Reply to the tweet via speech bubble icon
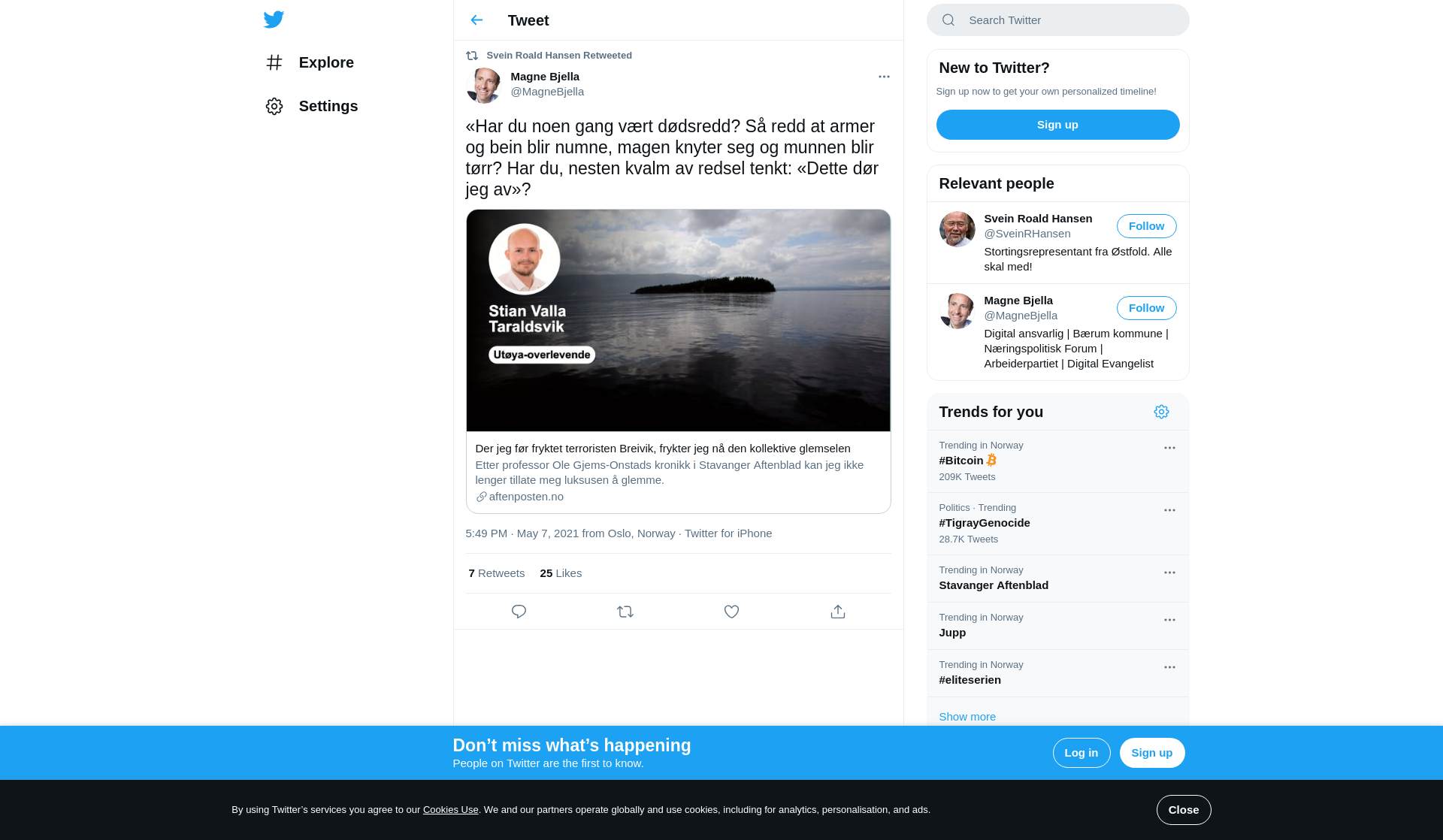 [x=519, y=612]
